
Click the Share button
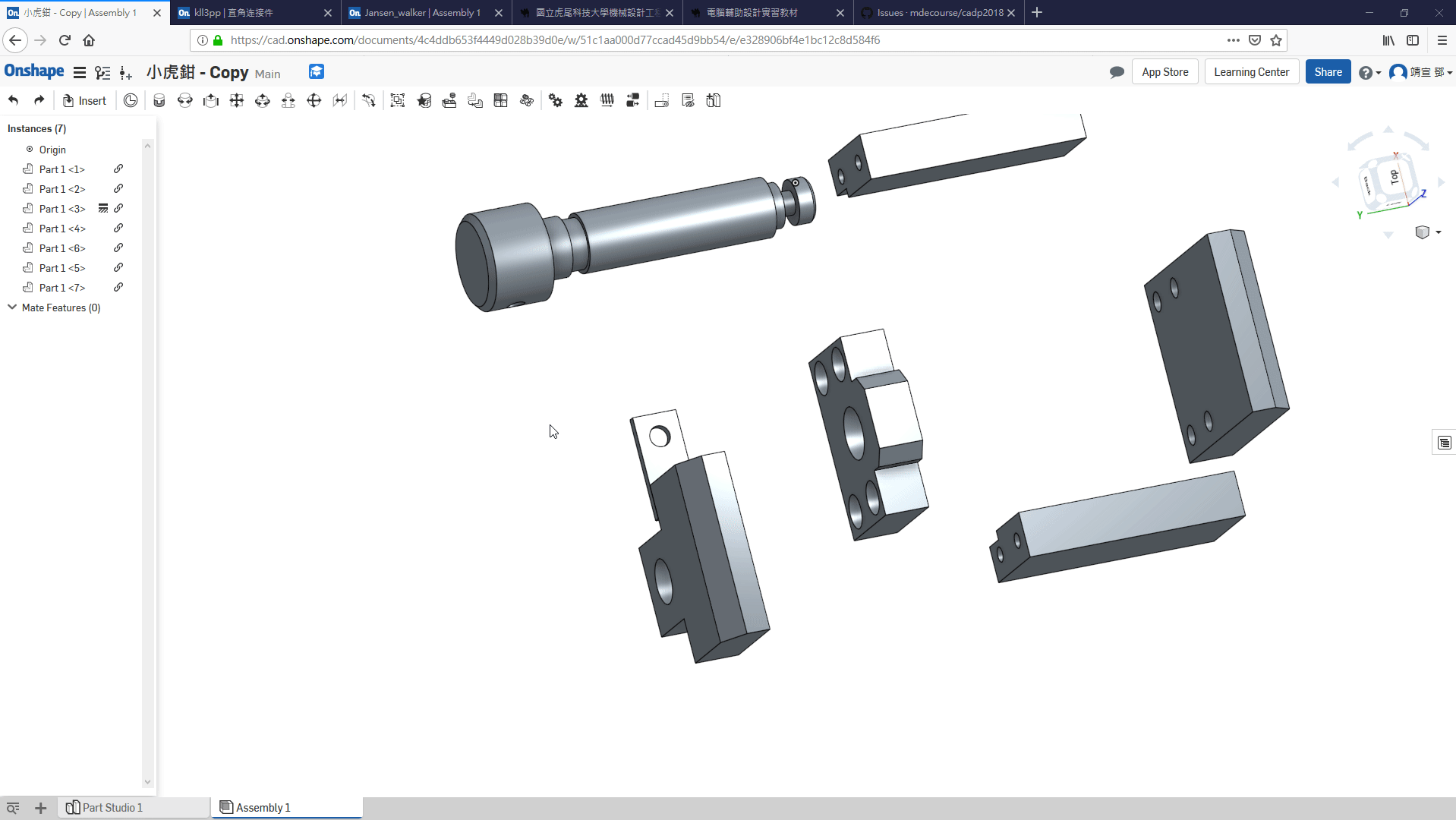coord(1328,72)
